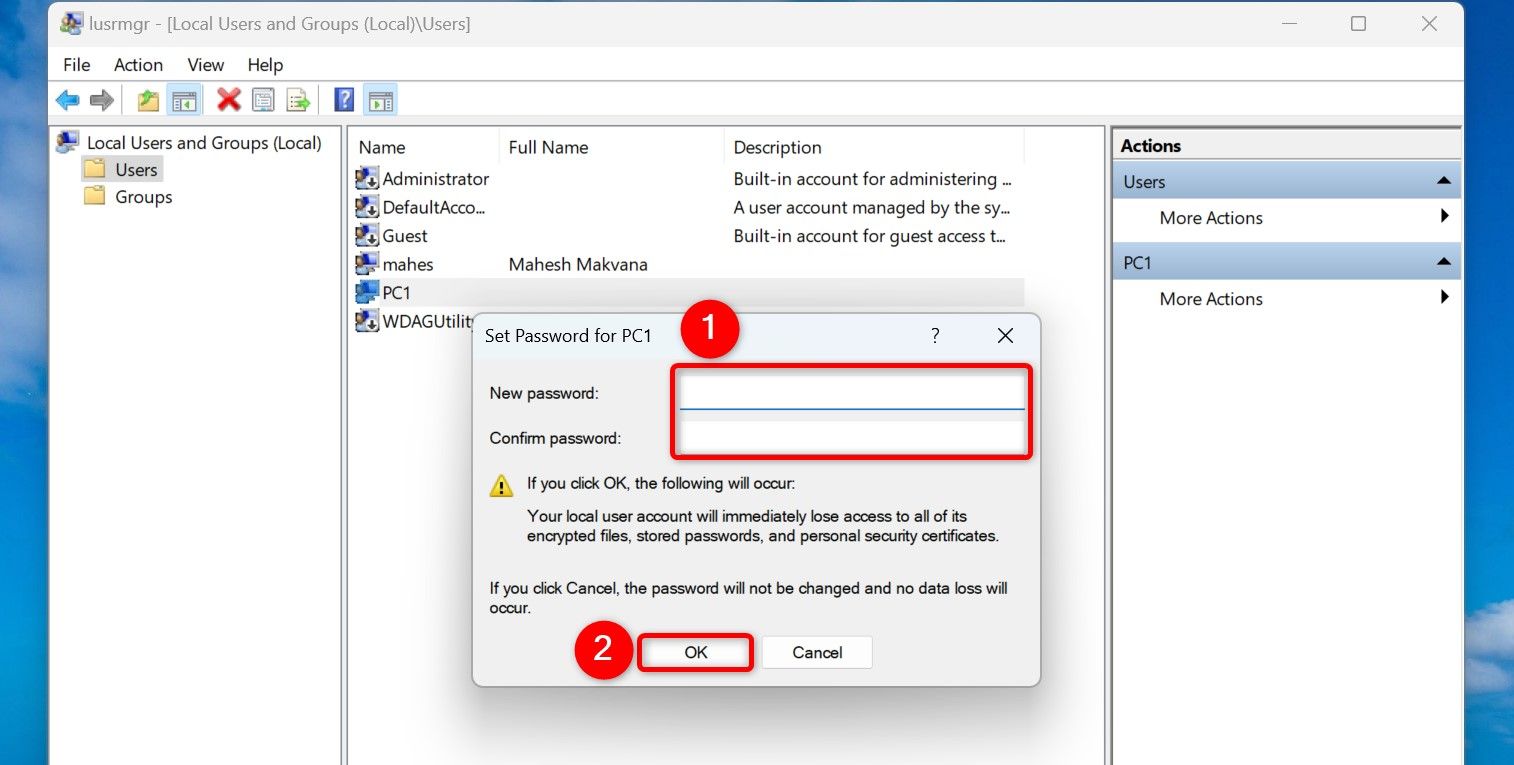Open the File menu
The width and height of the screenshot is (1514, 765).
(x=76, y=65)
